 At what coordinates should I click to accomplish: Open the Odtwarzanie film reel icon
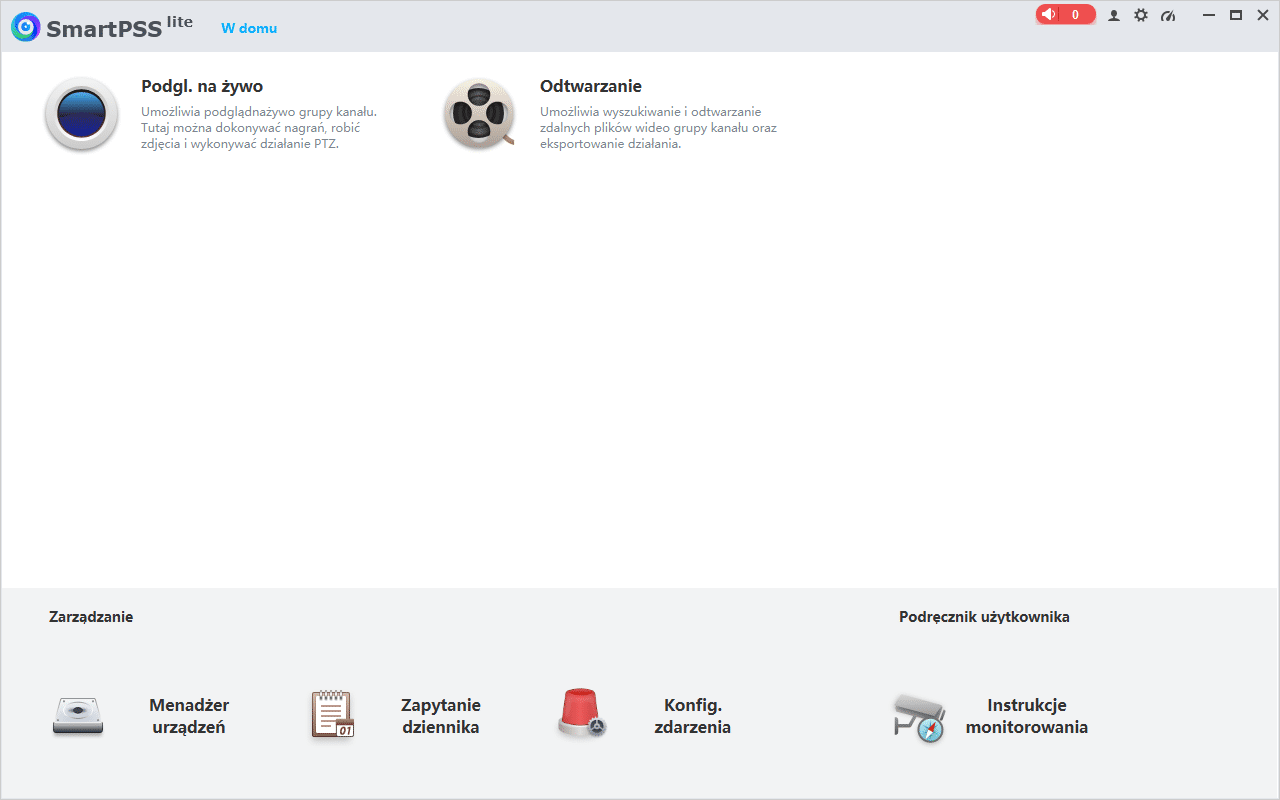tap(479, 114)
